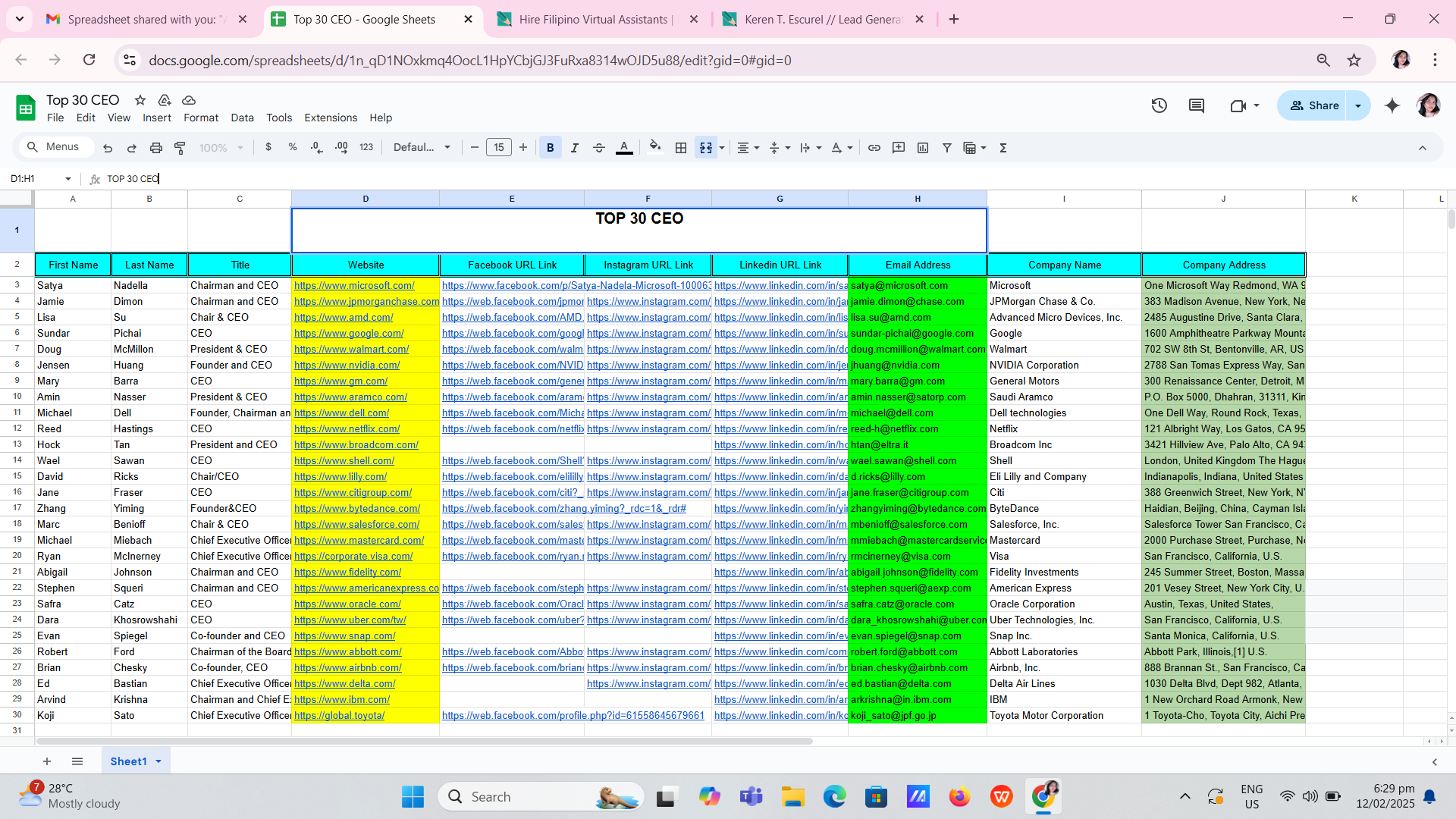Open the global.toyota website link
Image resolution: width=1456 pixels, height=819 pixels.
[x=339, y=716]
